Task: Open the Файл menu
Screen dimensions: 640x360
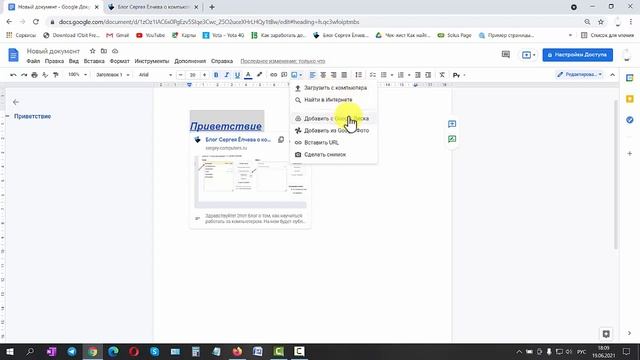Action: pos(33,61)
